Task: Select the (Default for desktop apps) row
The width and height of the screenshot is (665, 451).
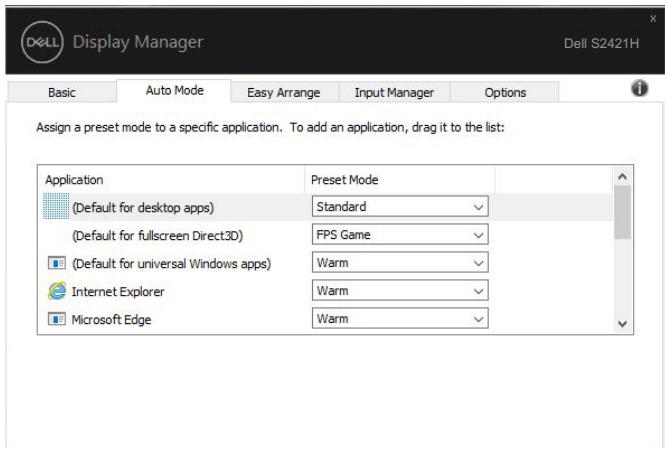Action: click(325, 207)
